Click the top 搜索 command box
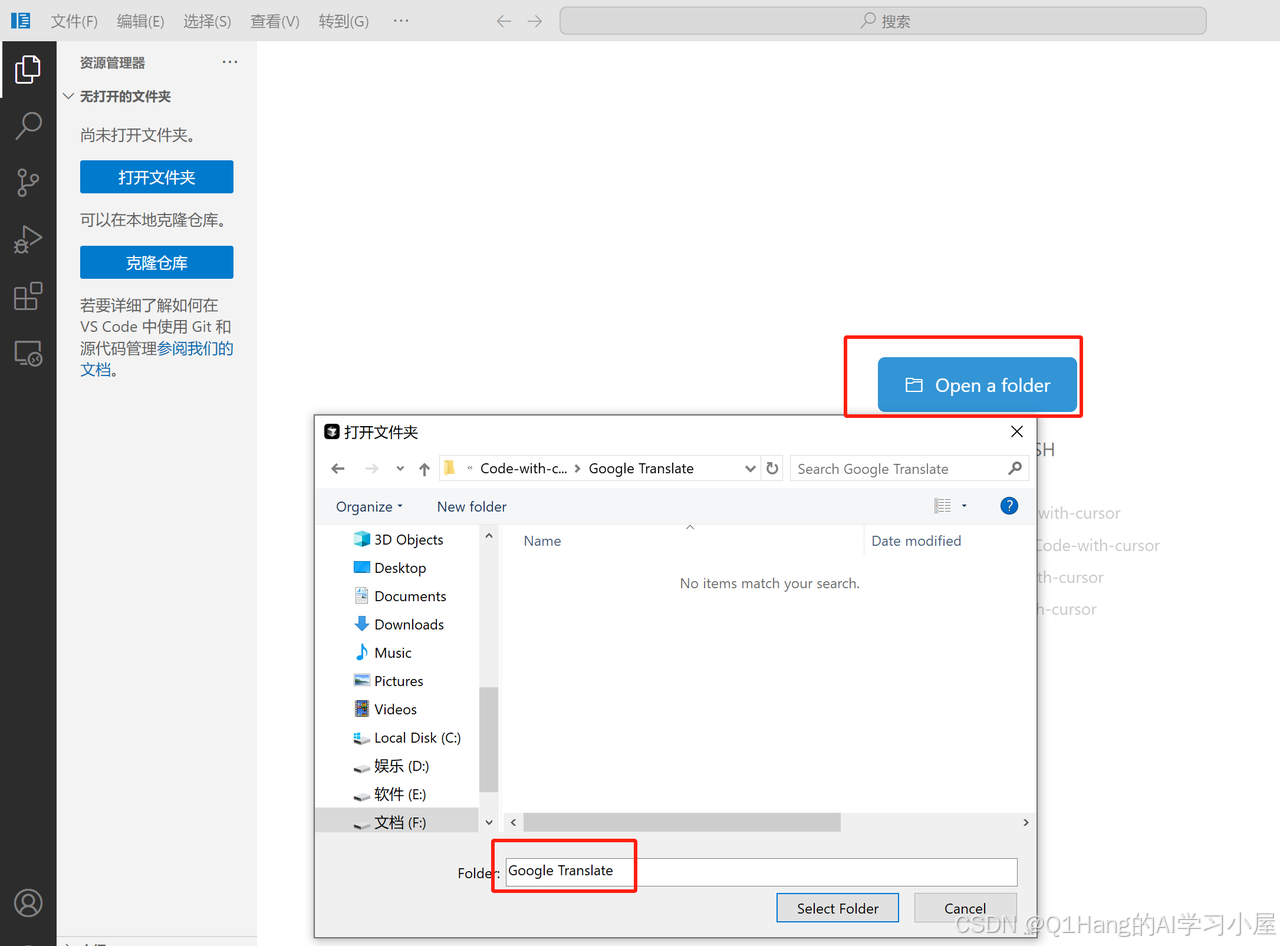Viewport: 1280px width, 946px height. click(x=883, y=21)
